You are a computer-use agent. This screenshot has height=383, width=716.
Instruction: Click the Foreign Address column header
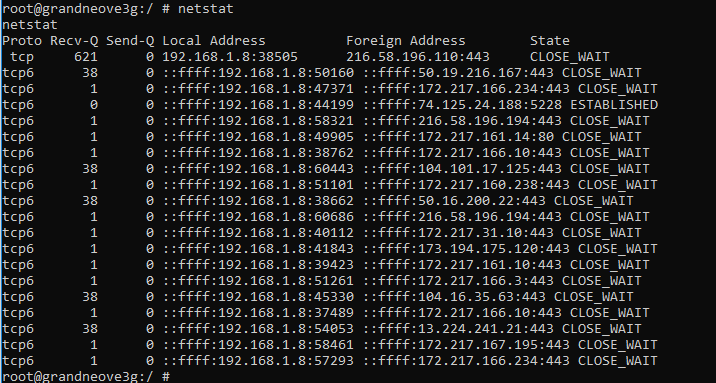(405, 41)
